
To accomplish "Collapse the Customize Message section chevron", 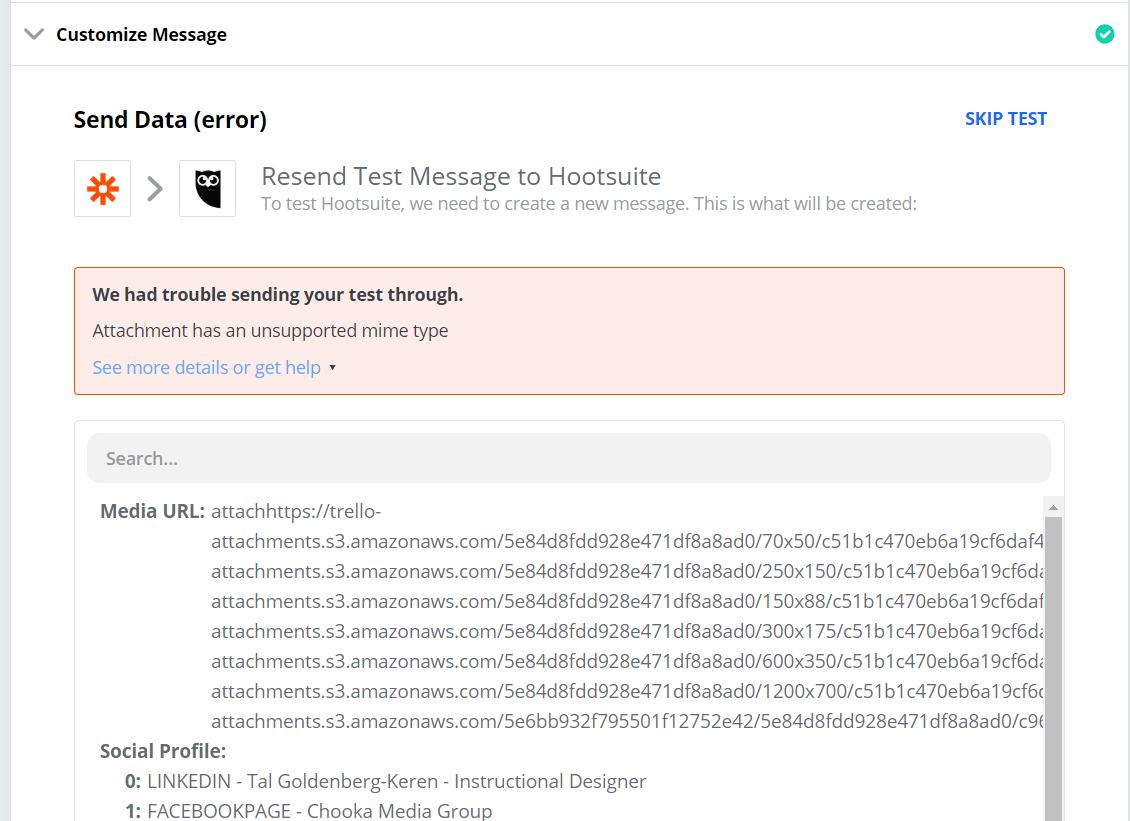I will tap(34, 34).
